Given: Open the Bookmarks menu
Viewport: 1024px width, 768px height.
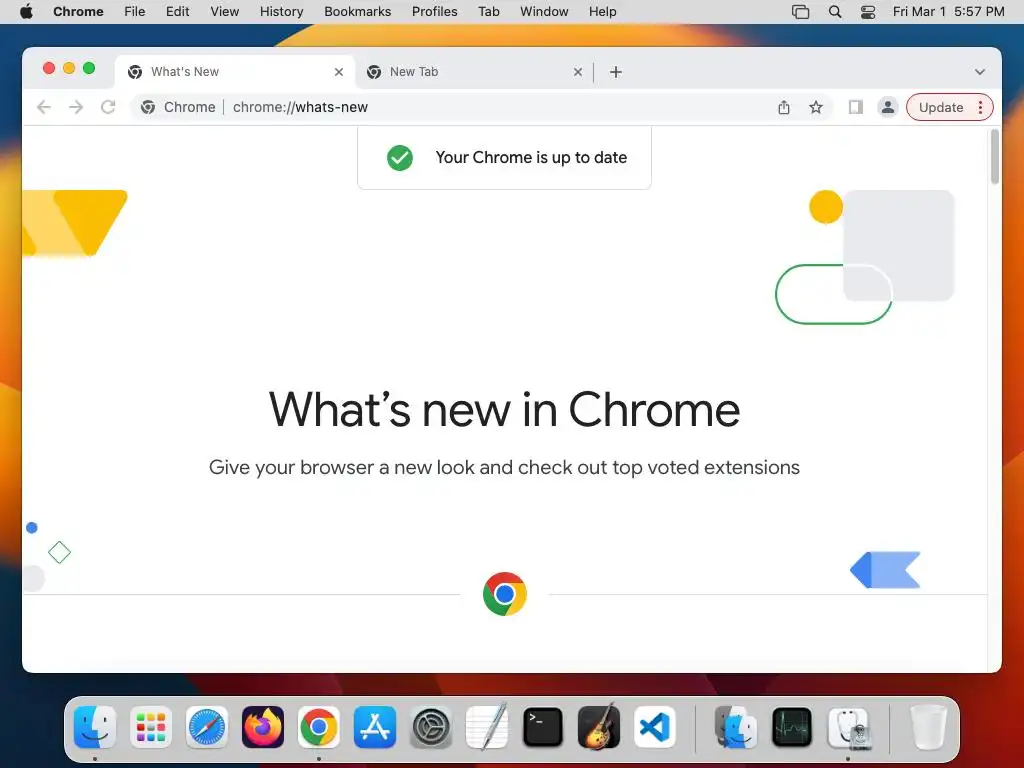Looking at the screenshot, I should coord(357,12).
